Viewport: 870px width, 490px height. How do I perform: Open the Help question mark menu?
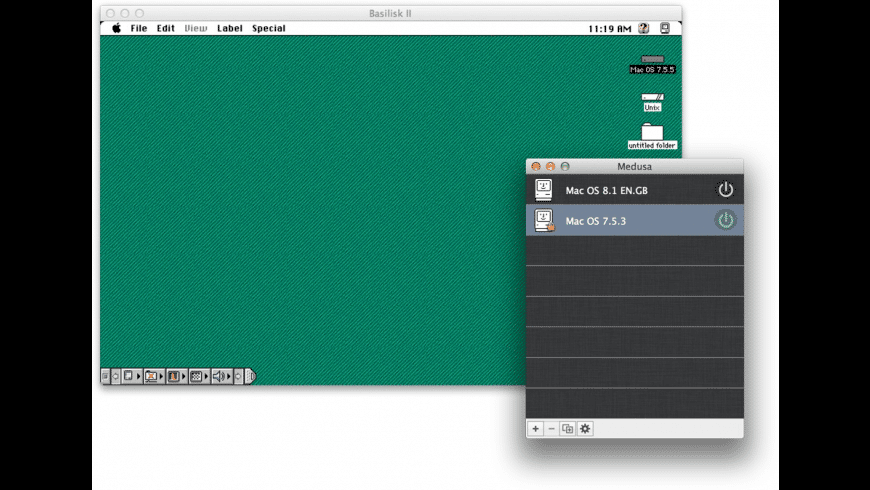644,28
